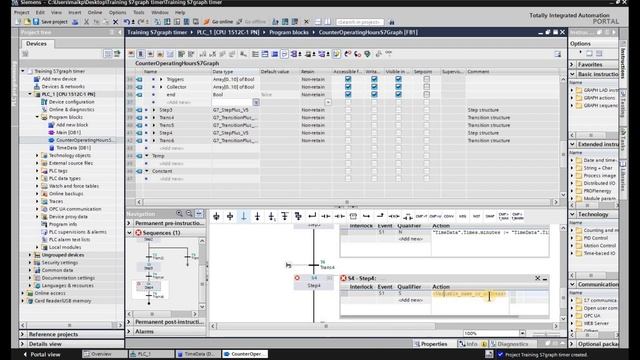This screenshot has height=360, width=640.
Task: Click the project tree view toggle icon
Action: pyautogui.click(x=108, y=54)
